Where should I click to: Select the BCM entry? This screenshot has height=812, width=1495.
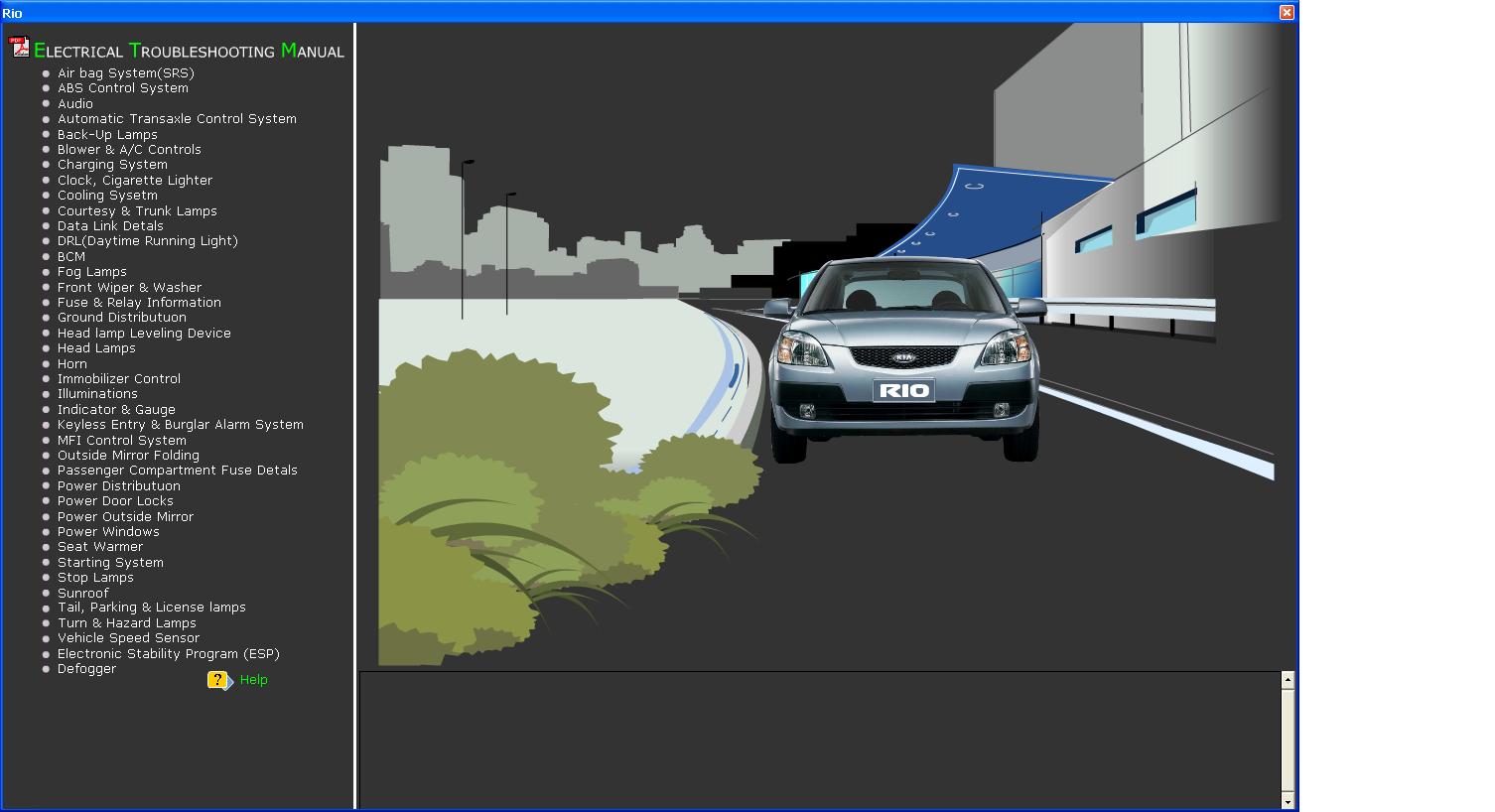[71, 257]
